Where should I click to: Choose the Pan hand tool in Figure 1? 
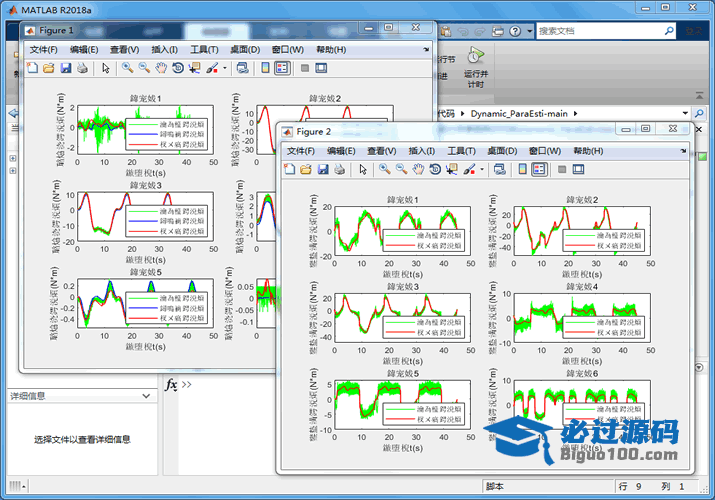click(161, 68)
